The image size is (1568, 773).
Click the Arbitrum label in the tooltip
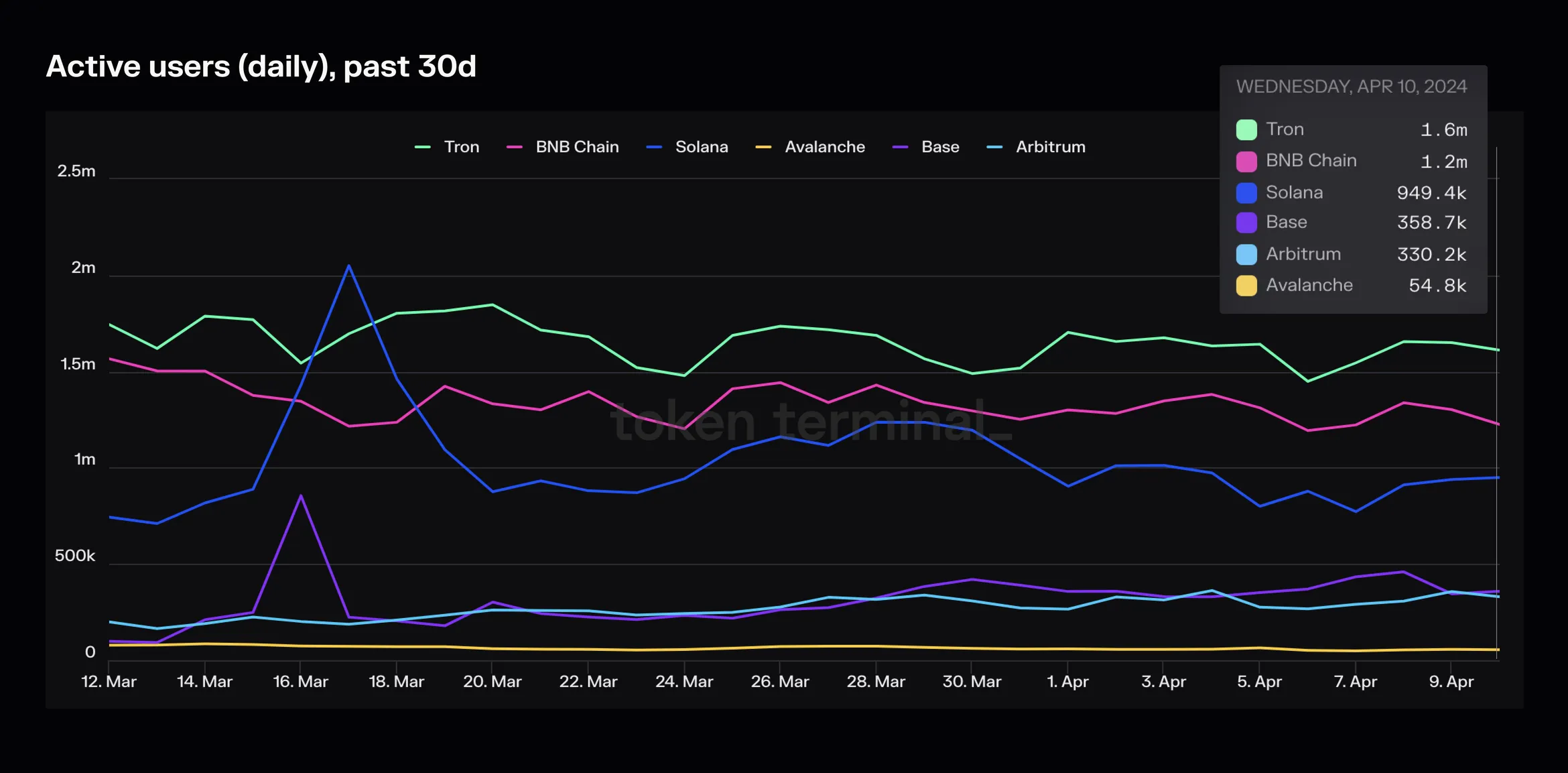tap(1303, 255)
